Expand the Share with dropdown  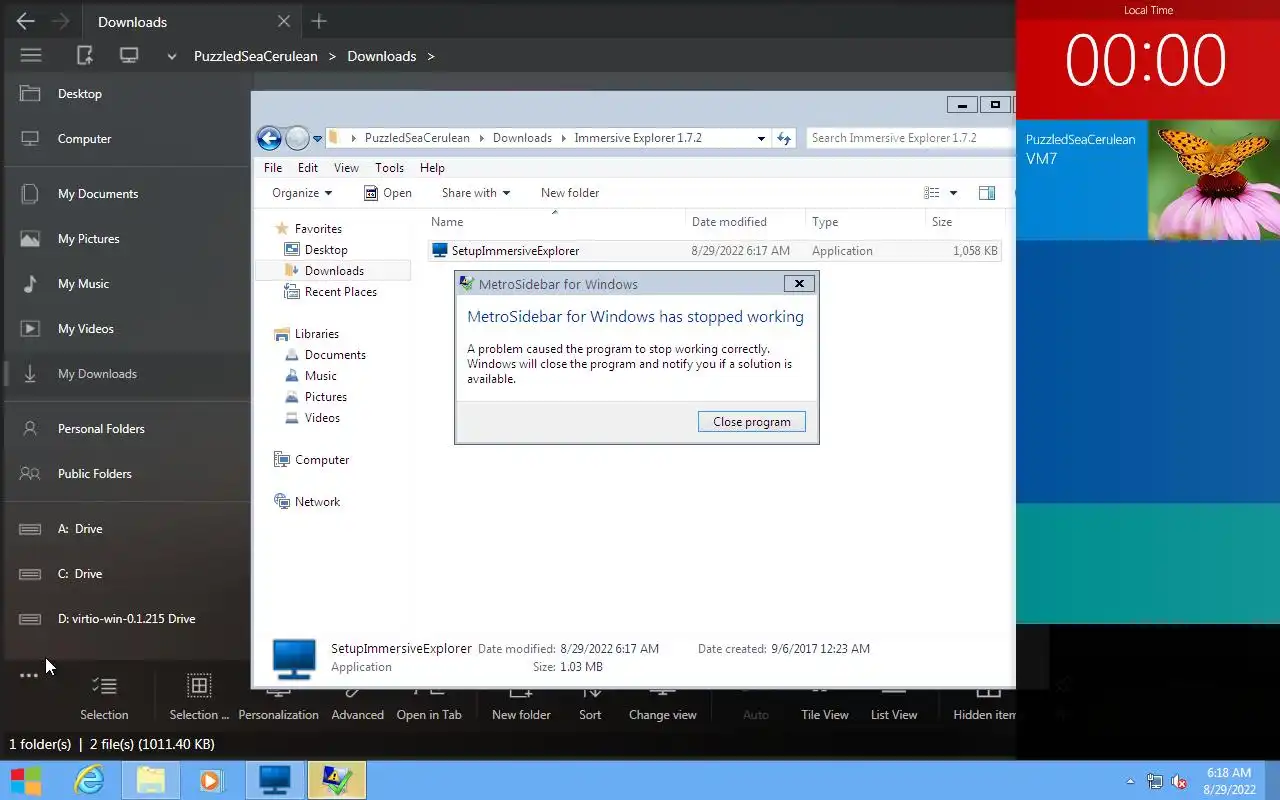pos(476,193)
